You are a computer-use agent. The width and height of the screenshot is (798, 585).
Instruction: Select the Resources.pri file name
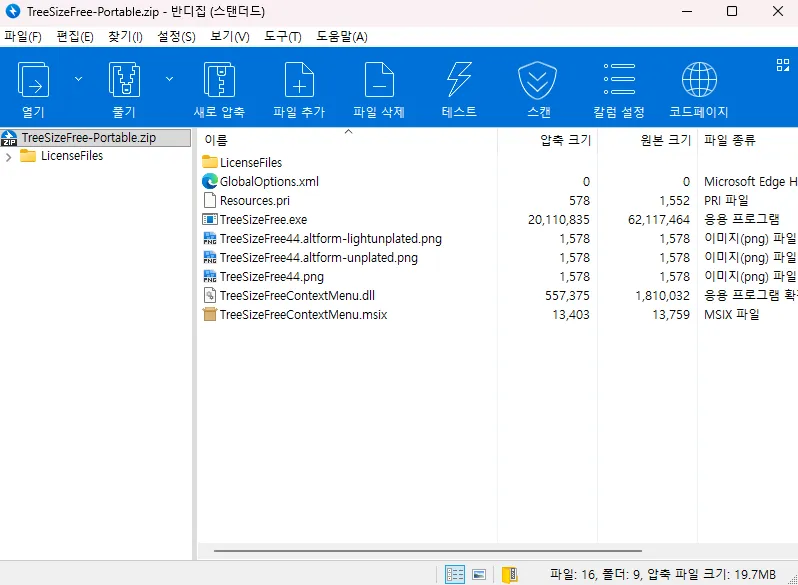254,201
